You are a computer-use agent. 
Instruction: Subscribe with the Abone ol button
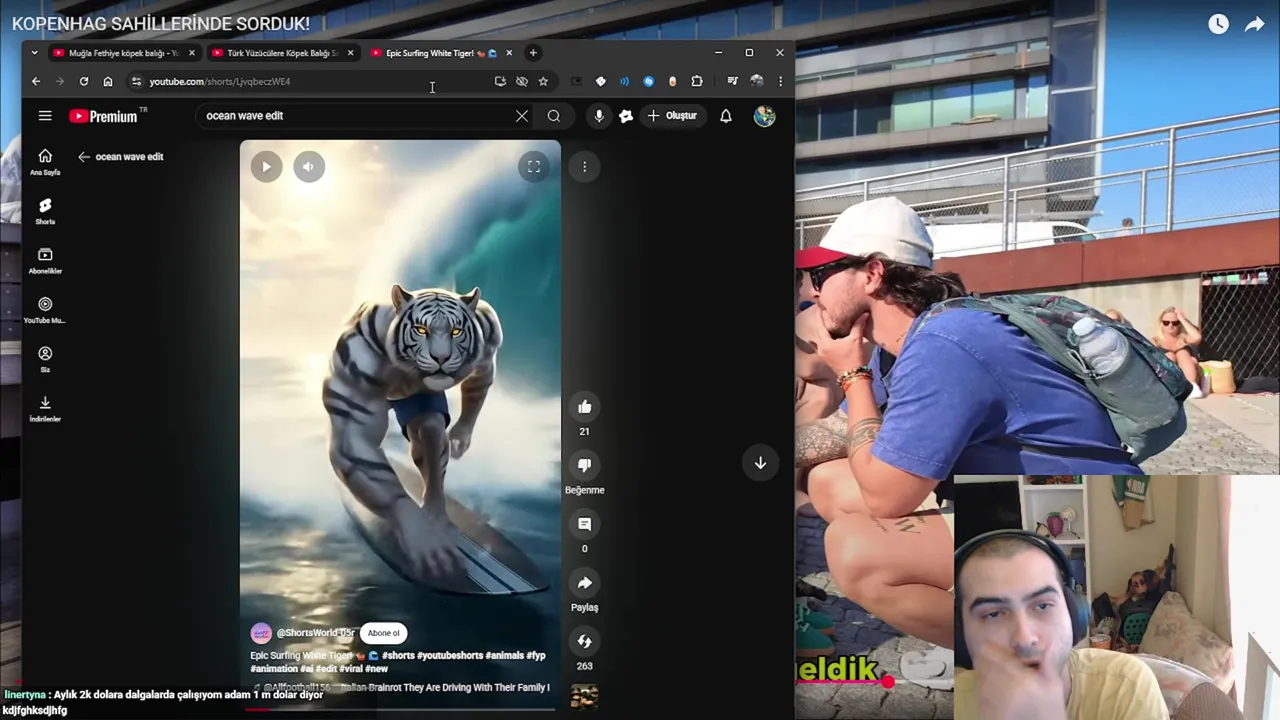click(383, 633)
